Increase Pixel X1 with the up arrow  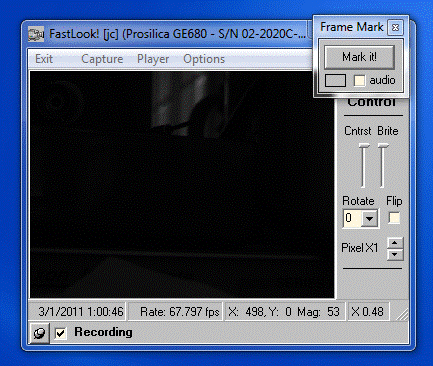pyautogui.click(x=395, y=243)
